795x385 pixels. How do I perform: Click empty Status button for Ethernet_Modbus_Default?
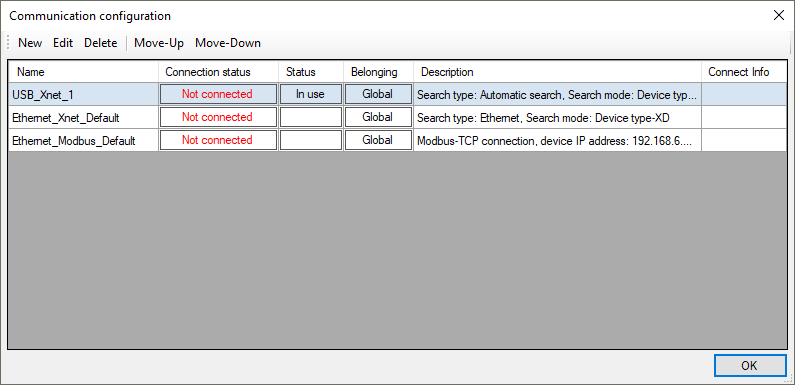tap(311, 141)
